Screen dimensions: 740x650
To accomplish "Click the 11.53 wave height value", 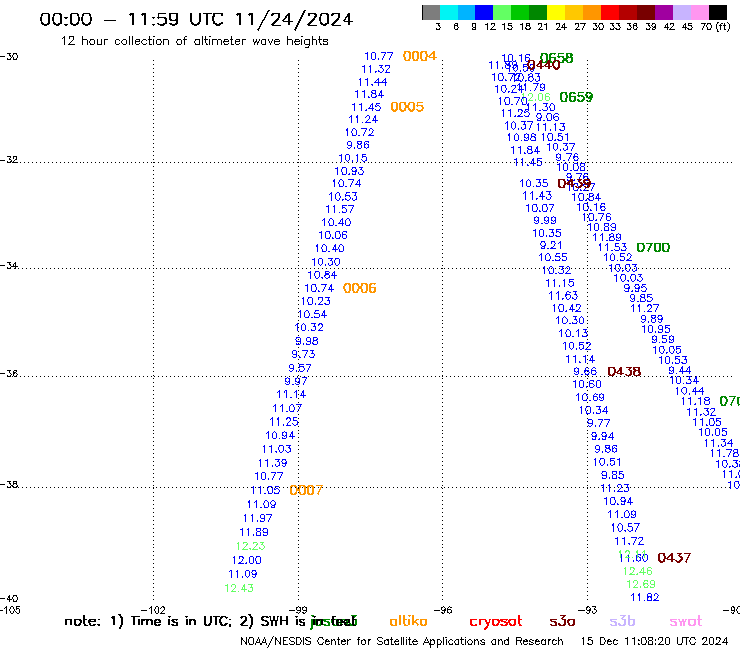I will click(613, 247).
